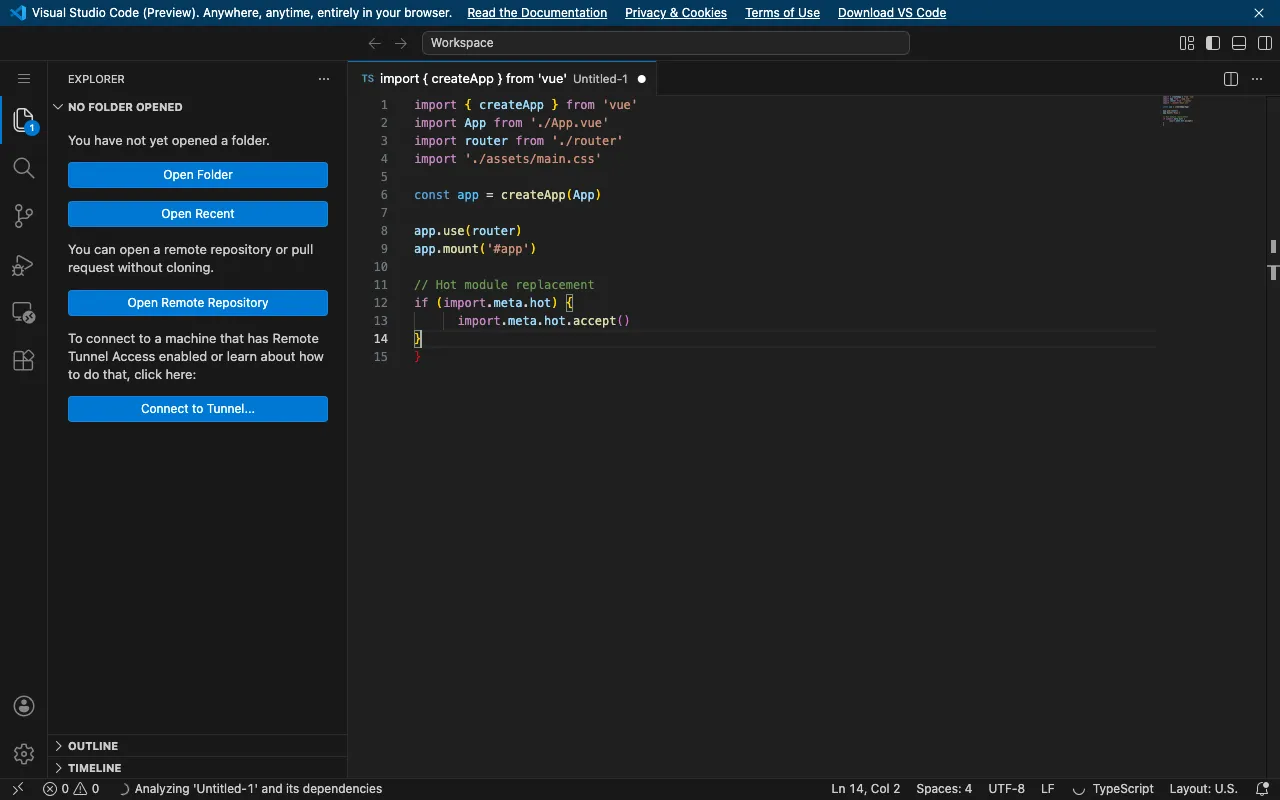
Task: Click import.meta.hot.accept() on line 13
Action: (544, 321)
